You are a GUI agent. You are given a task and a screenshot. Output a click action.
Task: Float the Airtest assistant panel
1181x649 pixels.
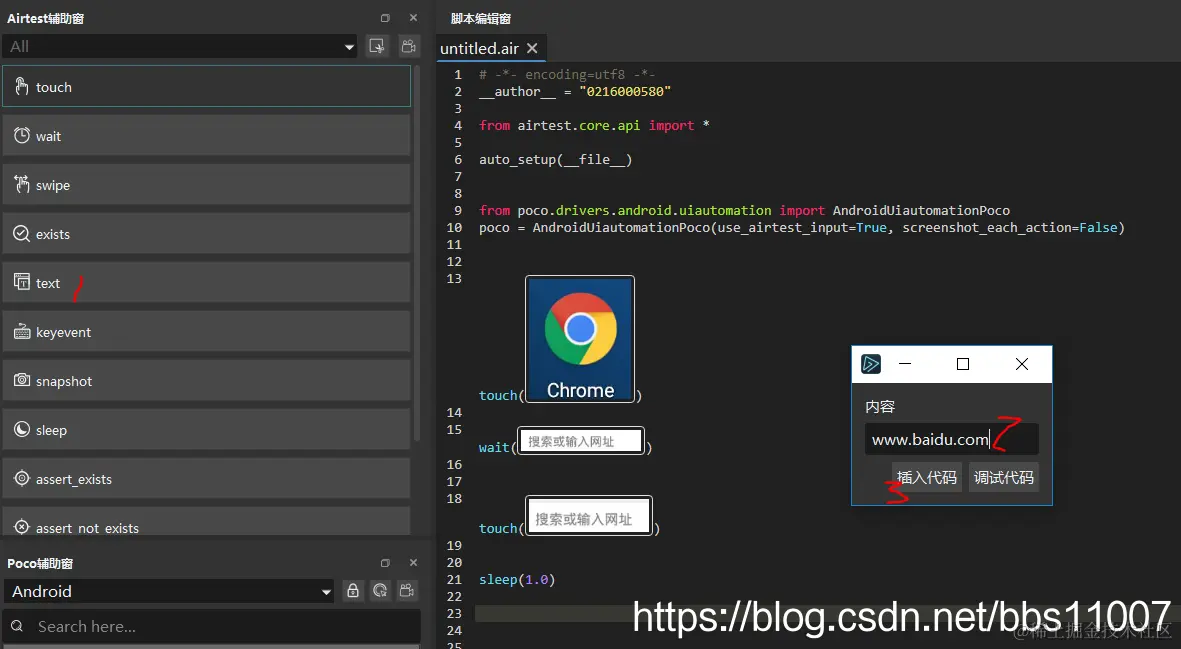(386, 18)
